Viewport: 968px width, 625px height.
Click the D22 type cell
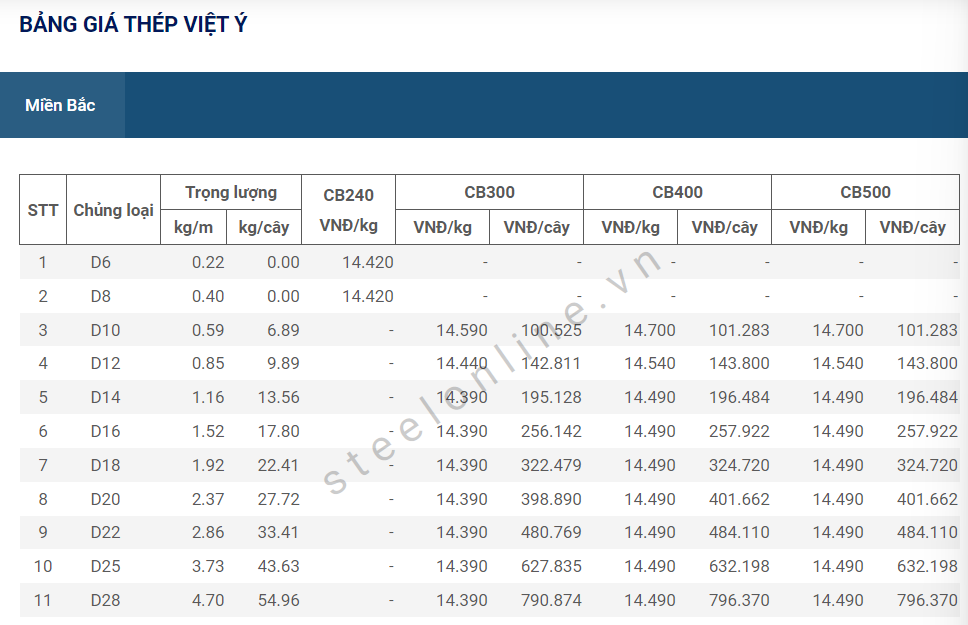(105, 532)
